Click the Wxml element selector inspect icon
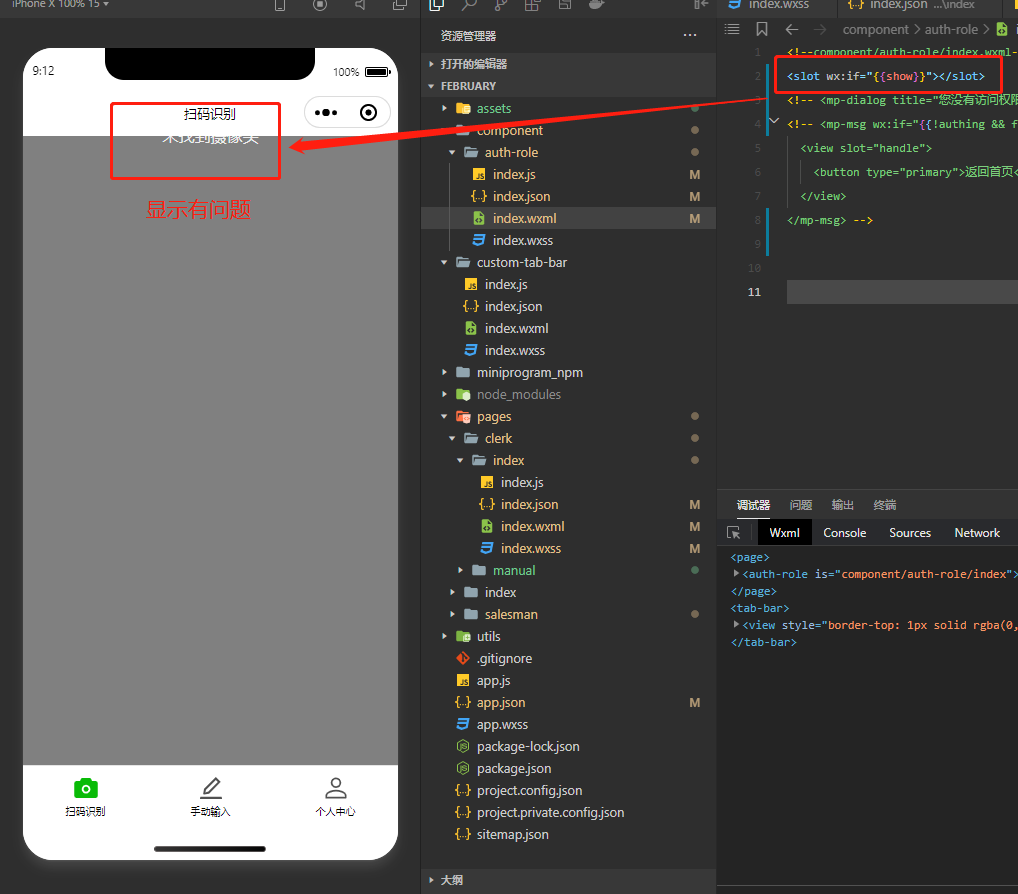 tap(734, 532)
